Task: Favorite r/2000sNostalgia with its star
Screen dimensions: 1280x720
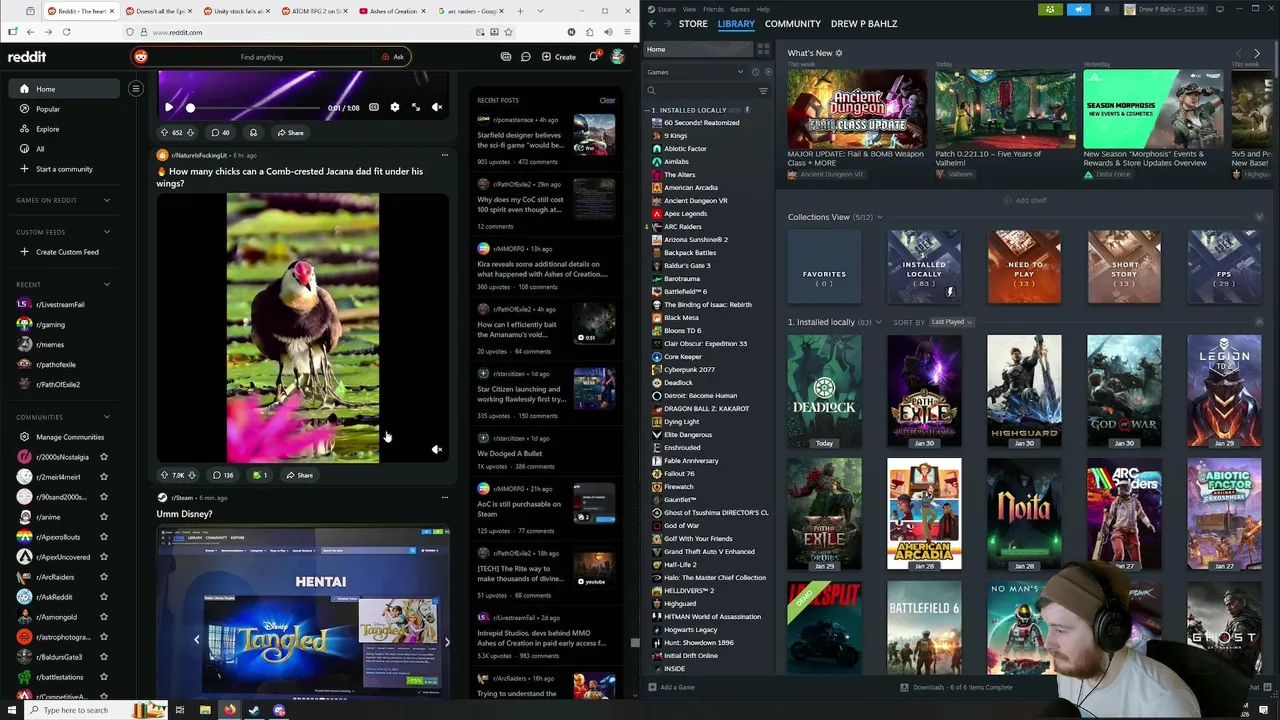Action: coord(103,457)
